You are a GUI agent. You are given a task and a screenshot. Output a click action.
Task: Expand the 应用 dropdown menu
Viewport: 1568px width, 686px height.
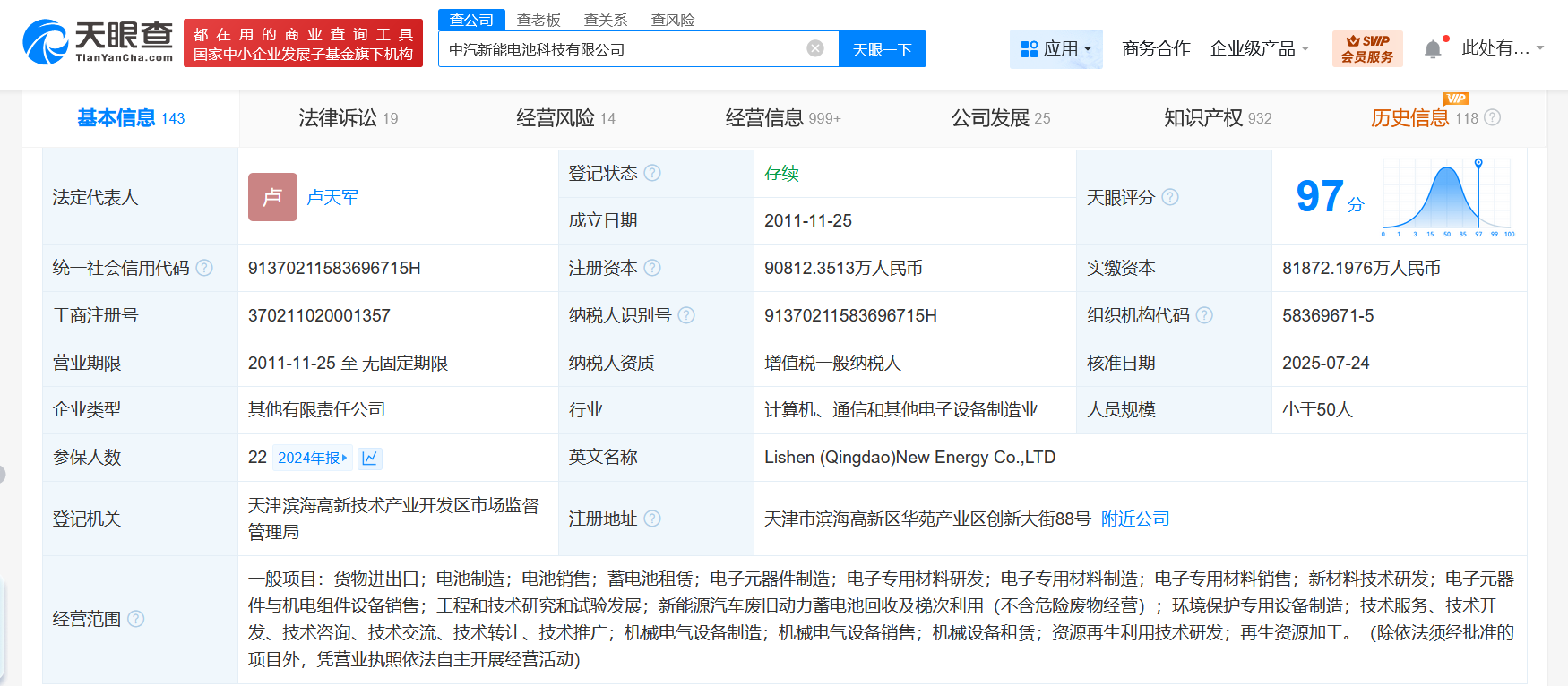pos(1056,48)
